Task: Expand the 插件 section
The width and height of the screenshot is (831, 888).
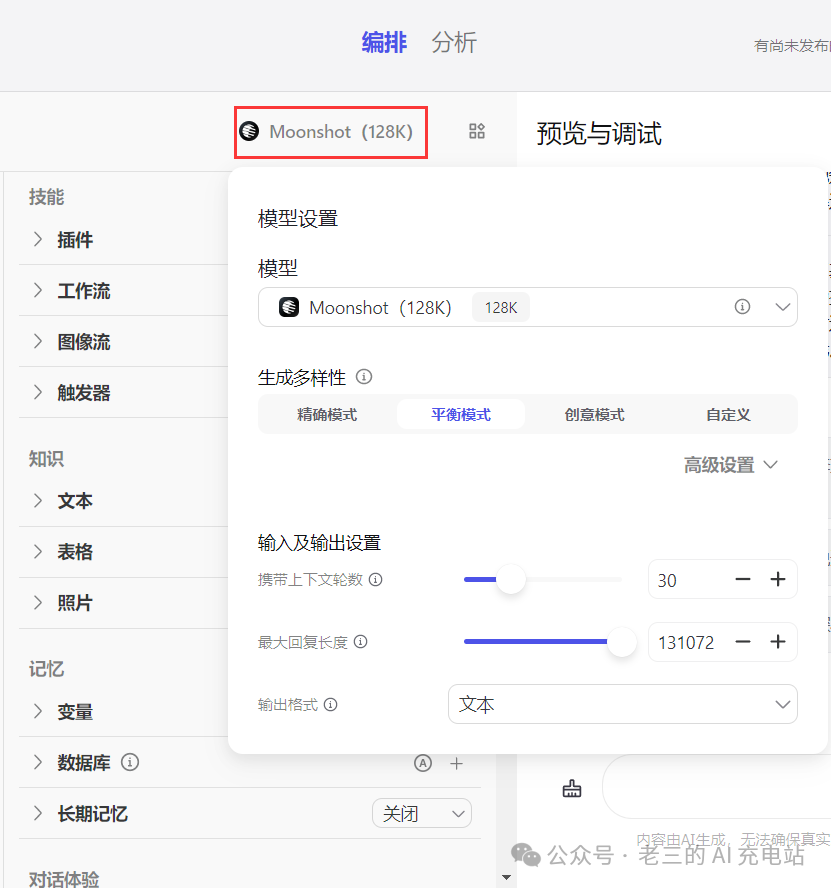Action: (38, 239)
